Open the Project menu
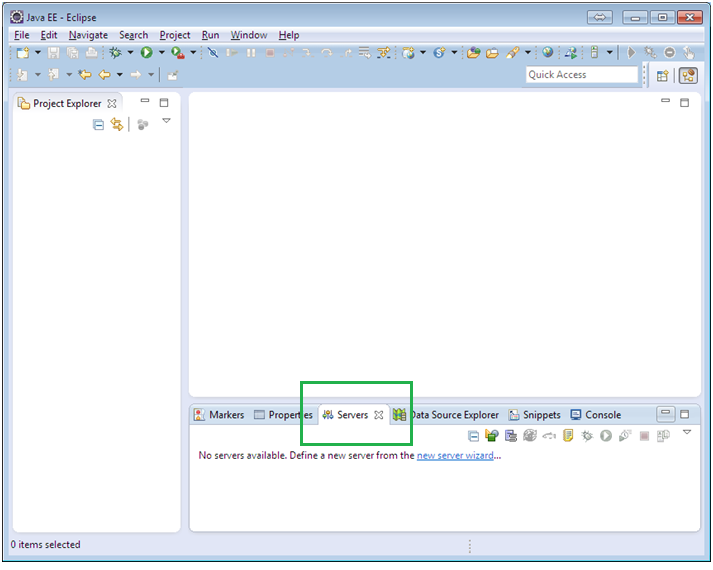The height and width of the screenshot is (570, 713). click(175, 35)
